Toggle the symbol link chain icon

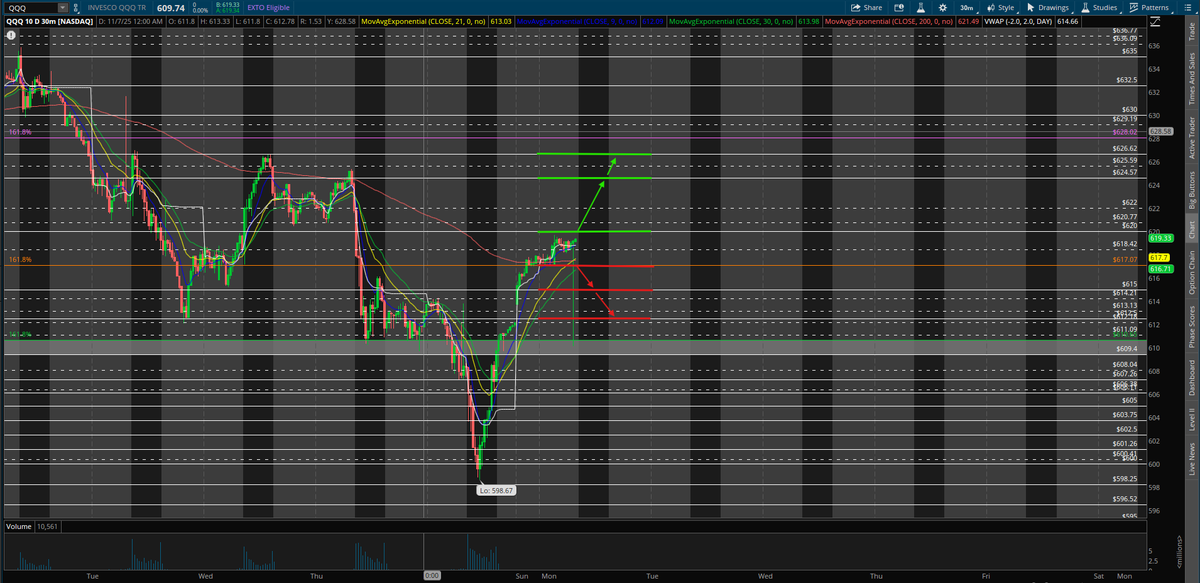pos(75,7)
